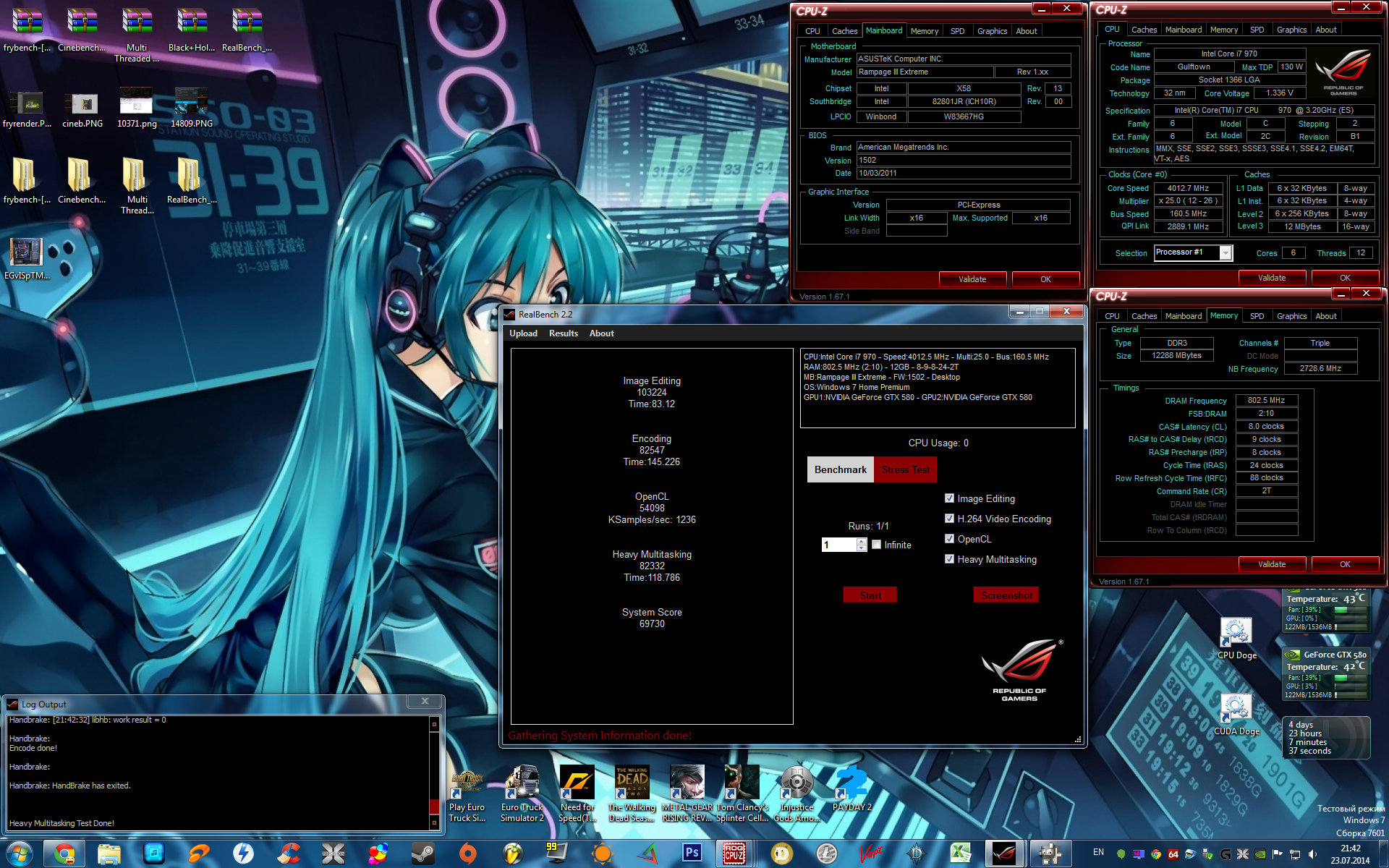
Task: Disable Heavy Multitasking checkbox
Action: (949, 559)
